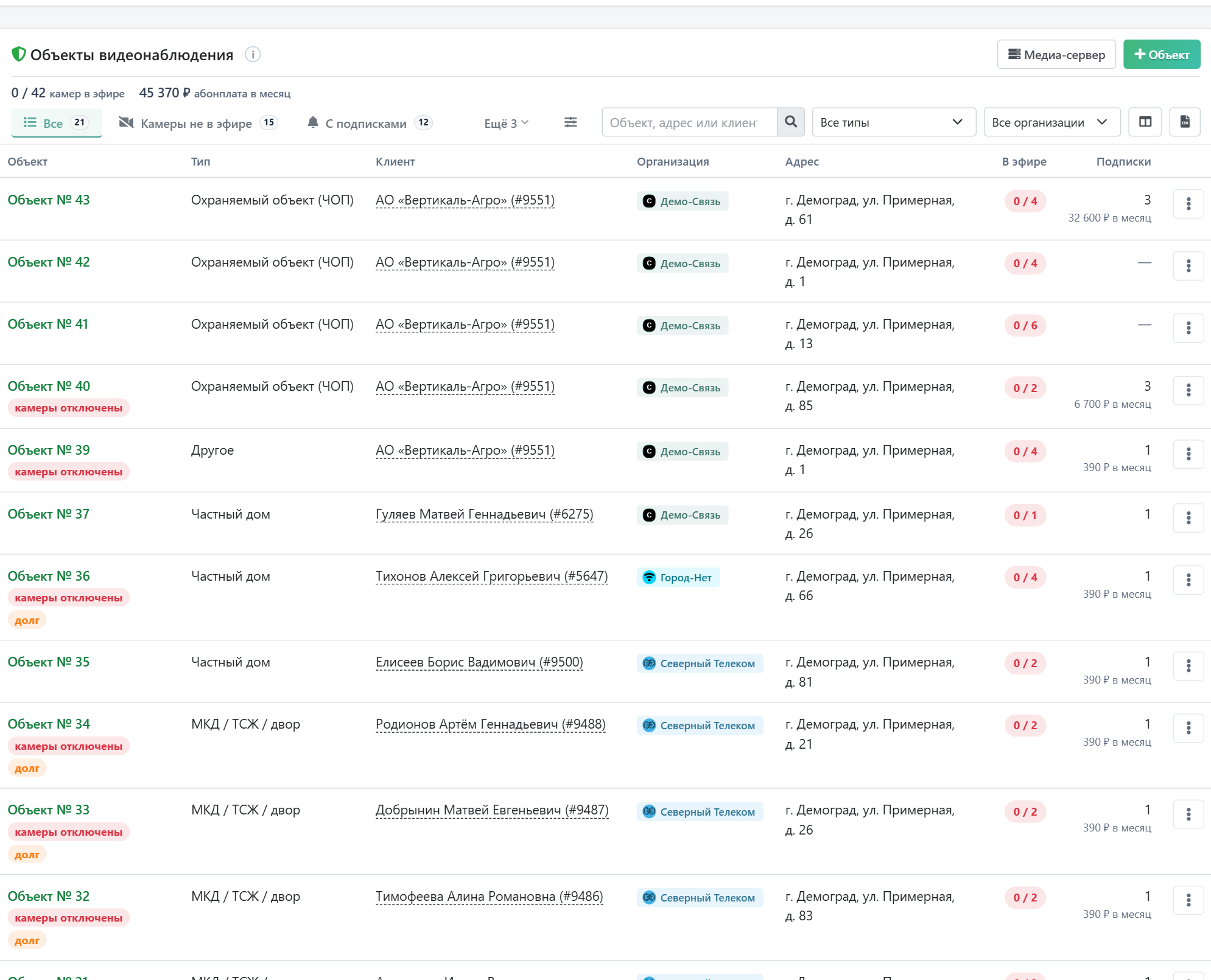Click the Организация column header
Viewport: 1211px width, 980px height.
[673, 162]
